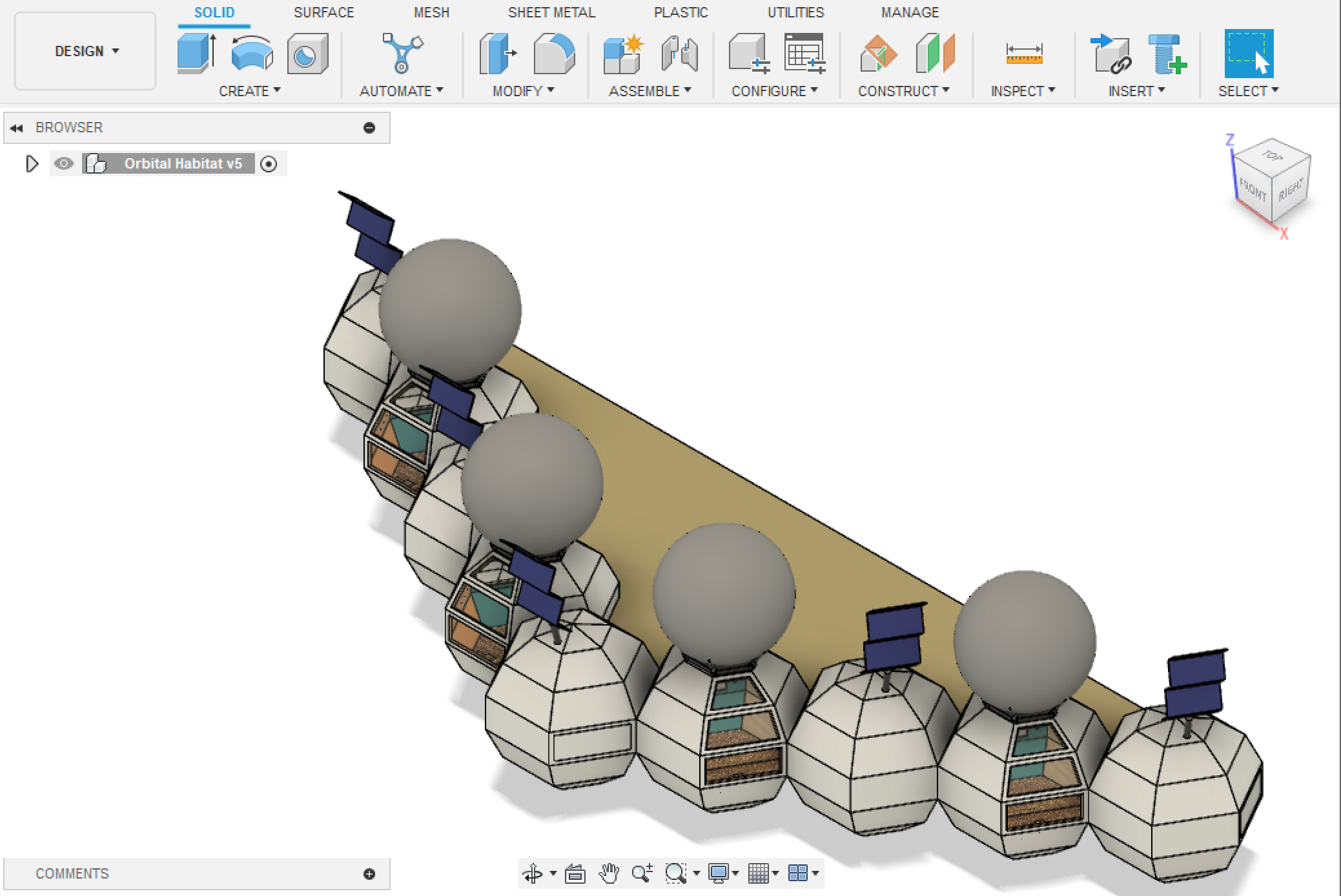Switch to the SHEET METAL tab

(x=552, y=12)
